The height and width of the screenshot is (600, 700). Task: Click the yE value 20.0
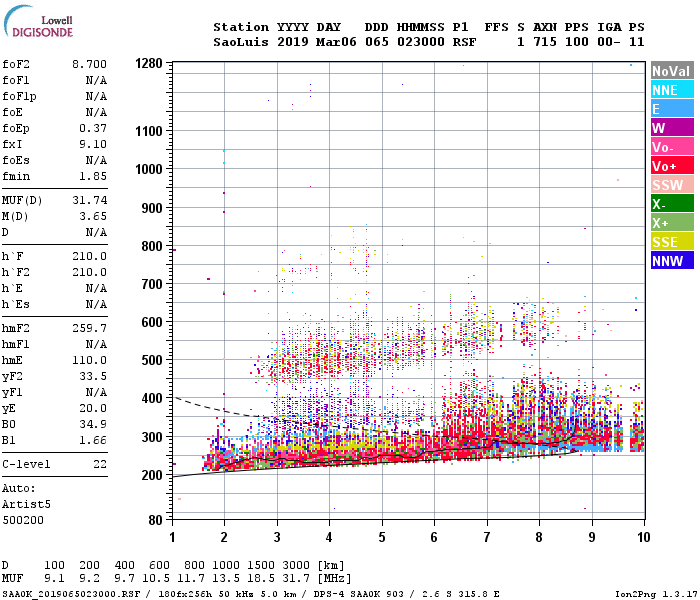point(93,408)
